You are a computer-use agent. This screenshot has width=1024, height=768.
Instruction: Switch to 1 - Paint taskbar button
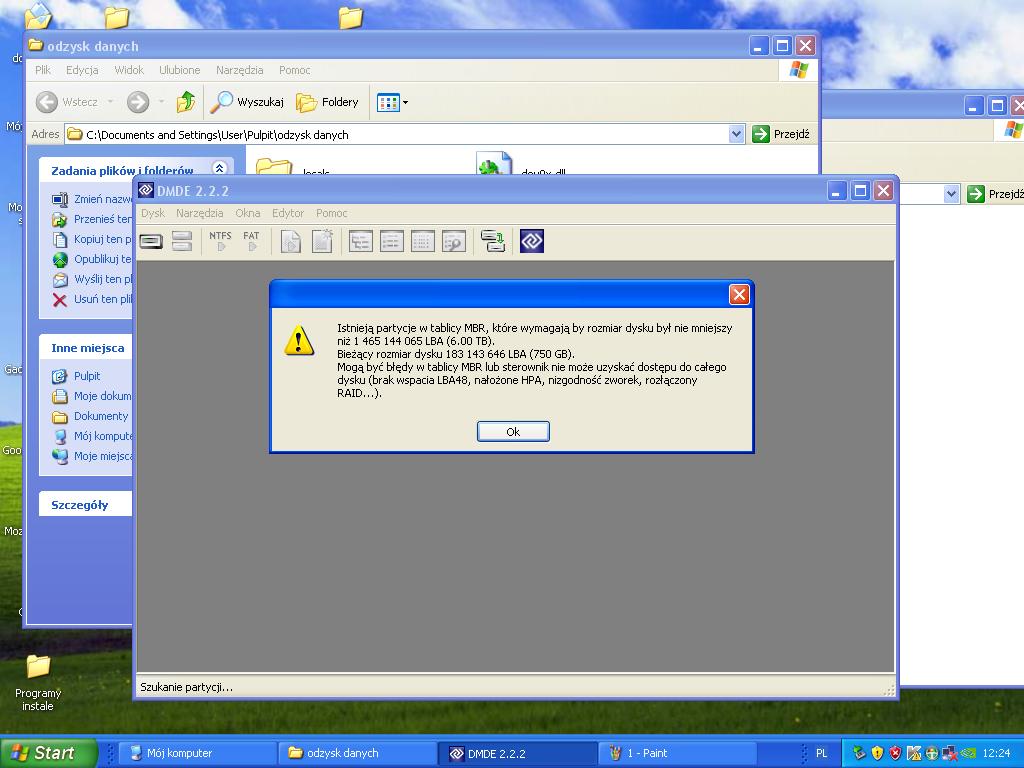(678, 753)
